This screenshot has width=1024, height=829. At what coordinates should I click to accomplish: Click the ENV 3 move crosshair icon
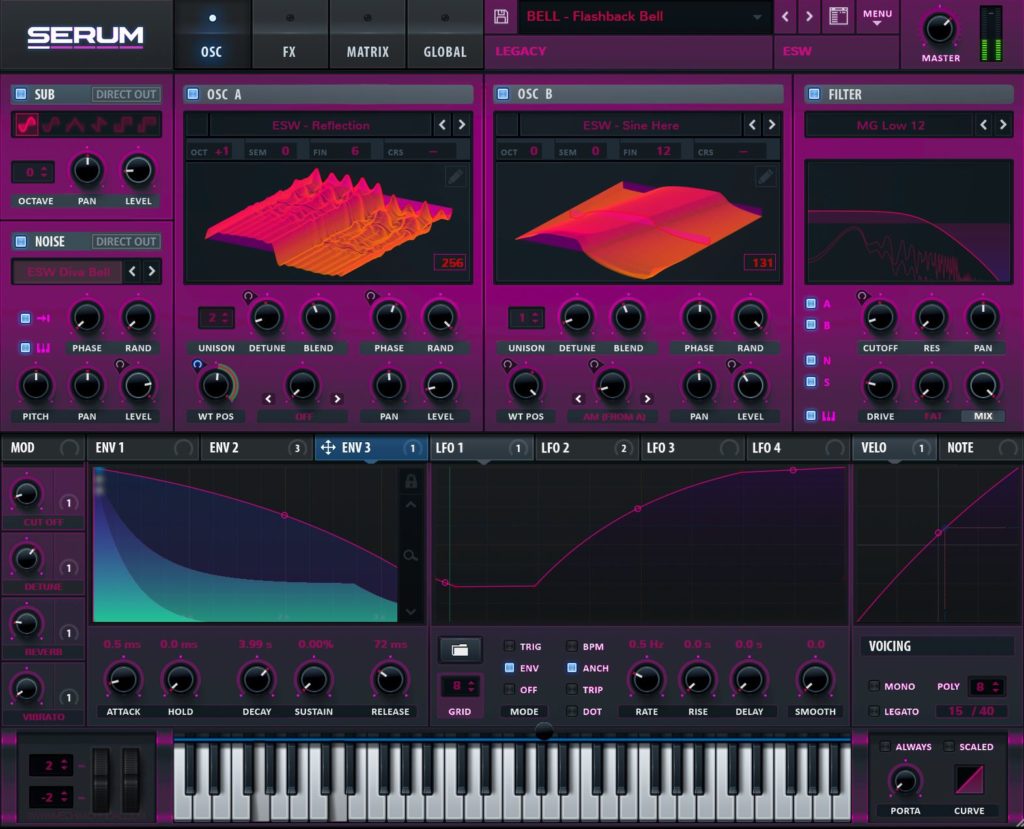click(x=328, y=447)
